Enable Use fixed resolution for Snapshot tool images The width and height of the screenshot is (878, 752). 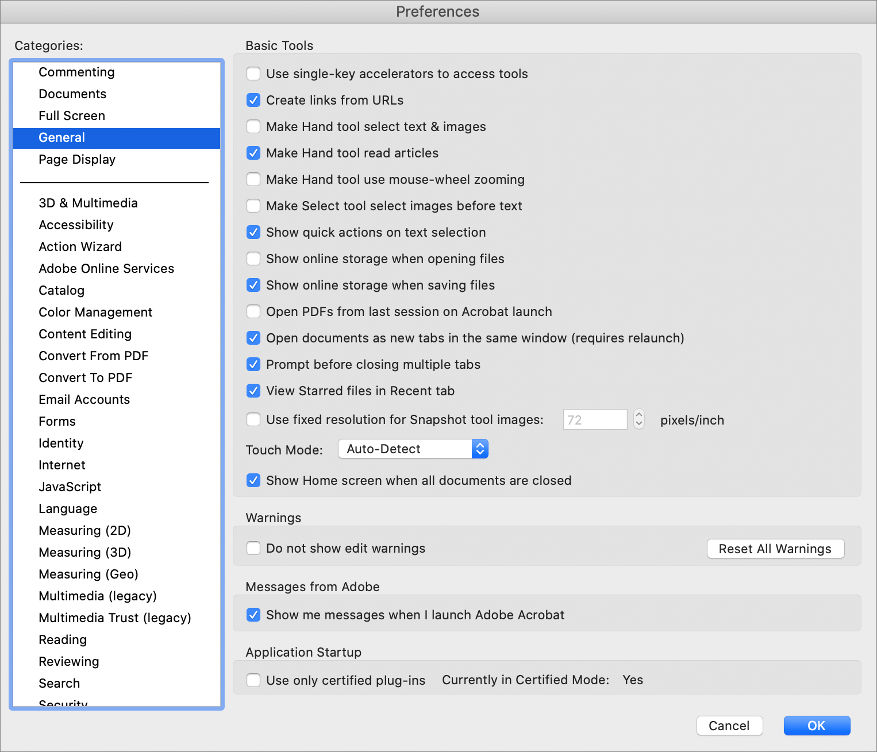pyautogui.click(x=253, y=420)
